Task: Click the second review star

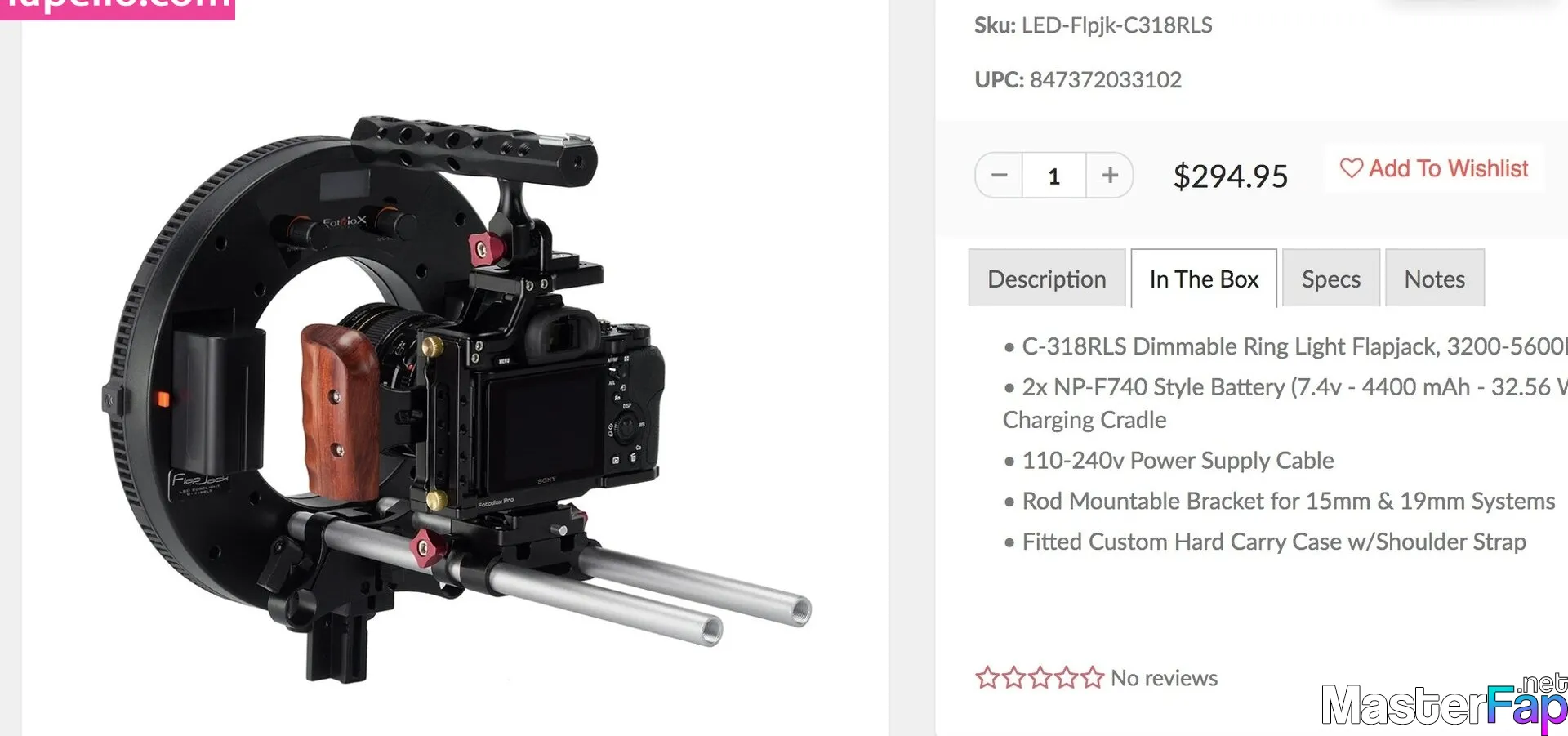Action: 1013,678
